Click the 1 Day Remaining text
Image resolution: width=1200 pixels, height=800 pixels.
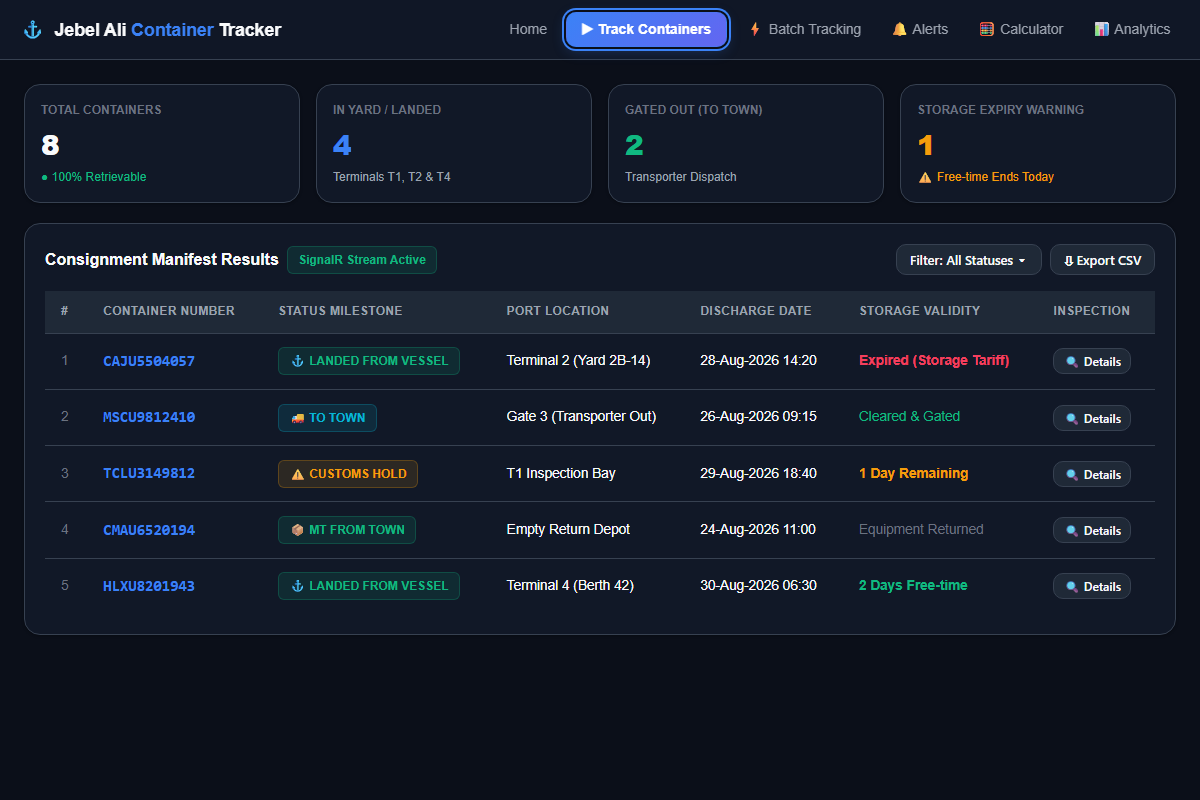[914, 473]
